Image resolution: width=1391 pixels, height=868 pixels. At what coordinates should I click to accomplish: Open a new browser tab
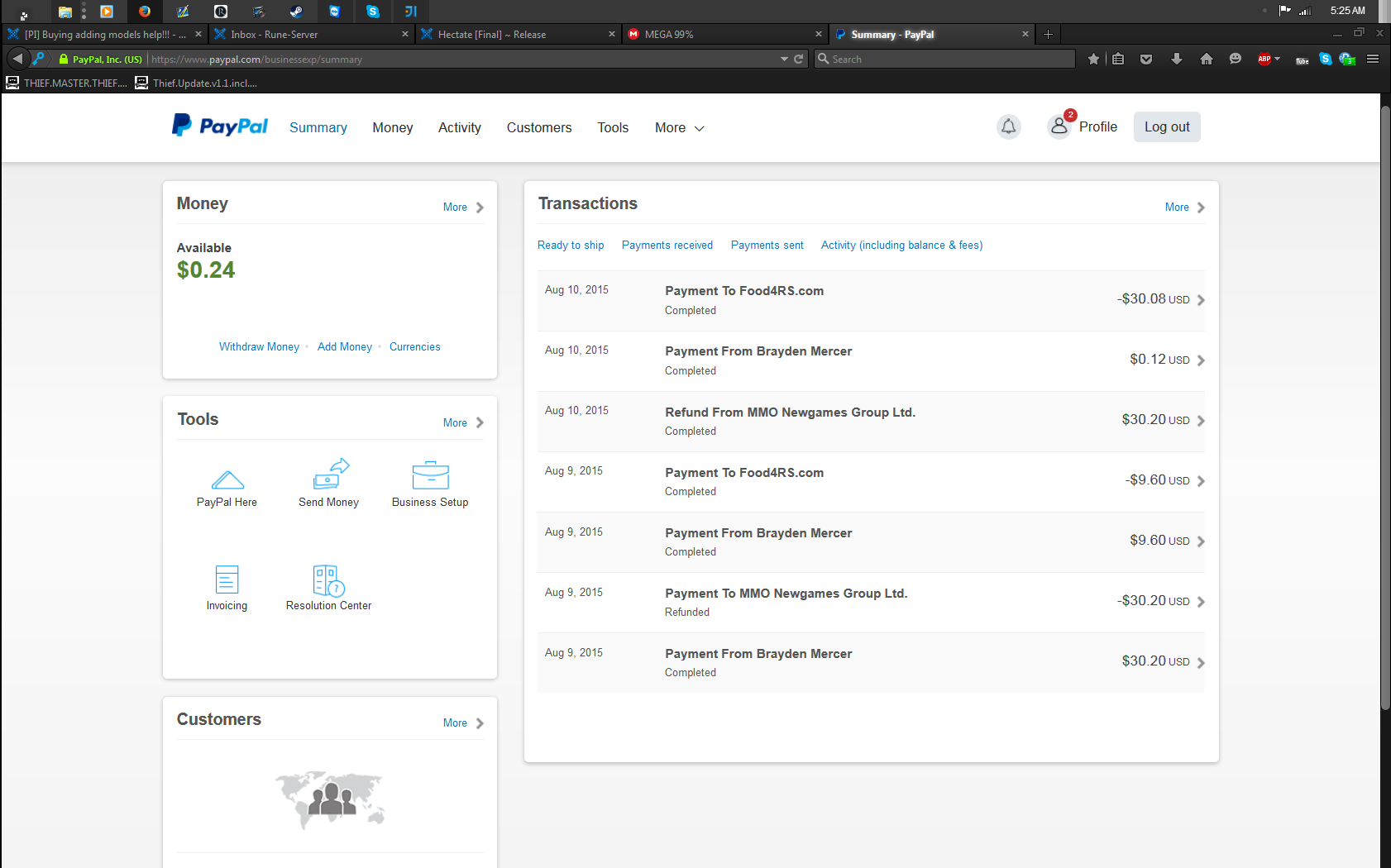pyautogui.click(x=1048, y=34)
